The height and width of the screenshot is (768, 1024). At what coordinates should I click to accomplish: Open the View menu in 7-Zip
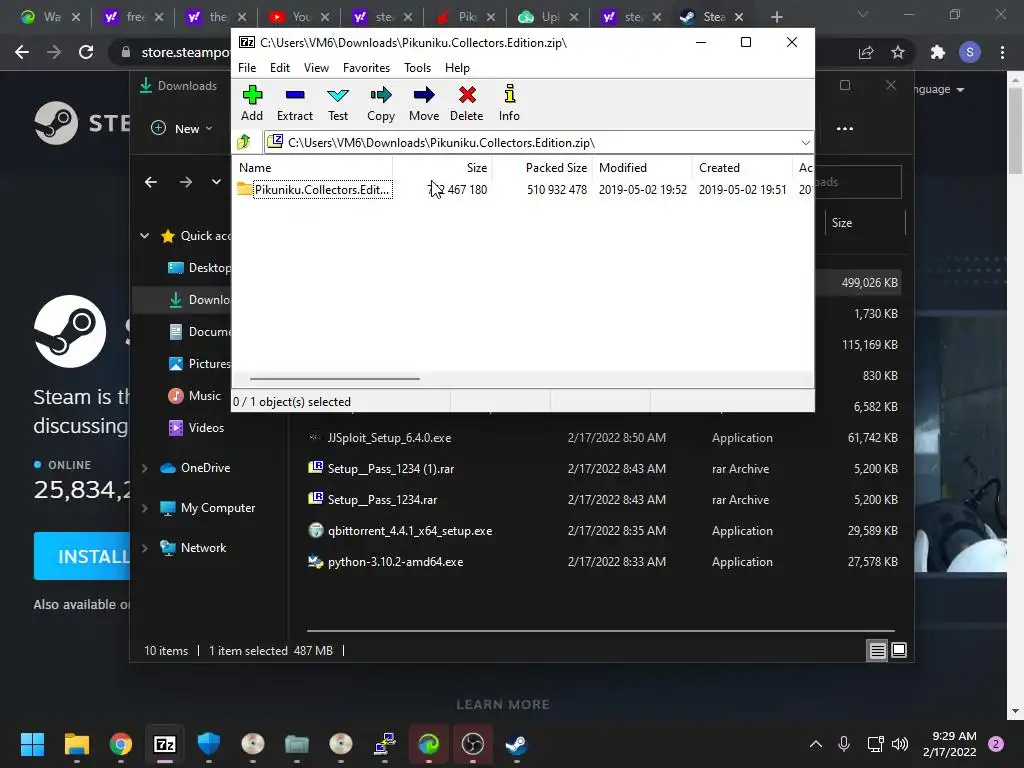316,68
